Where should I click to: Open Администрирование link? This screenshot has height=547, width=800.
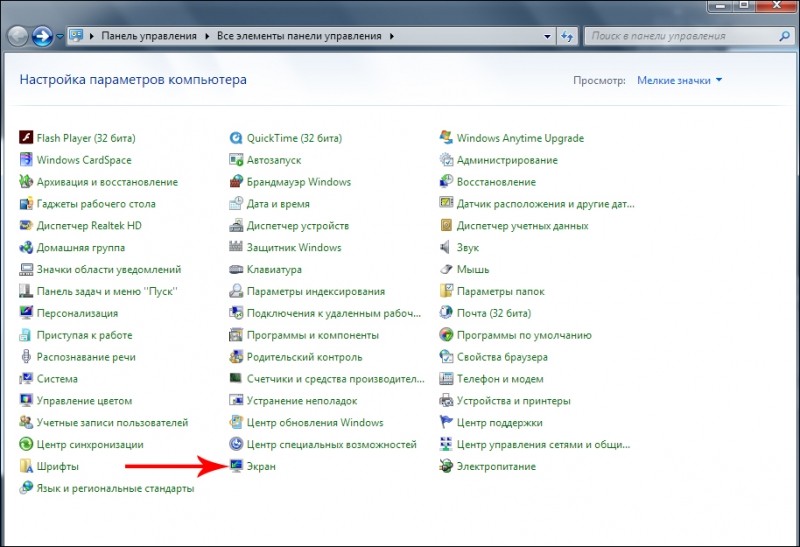point(507,160)
